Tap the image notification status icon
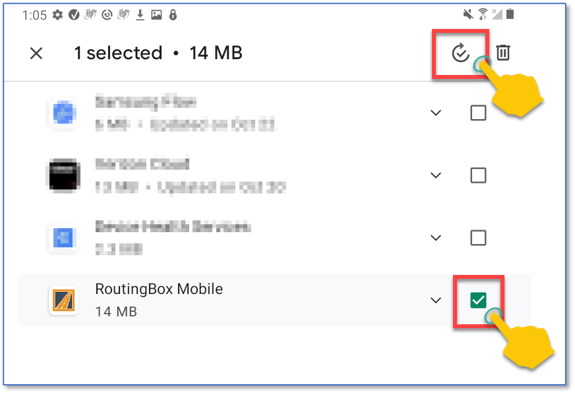 (157, 15)
